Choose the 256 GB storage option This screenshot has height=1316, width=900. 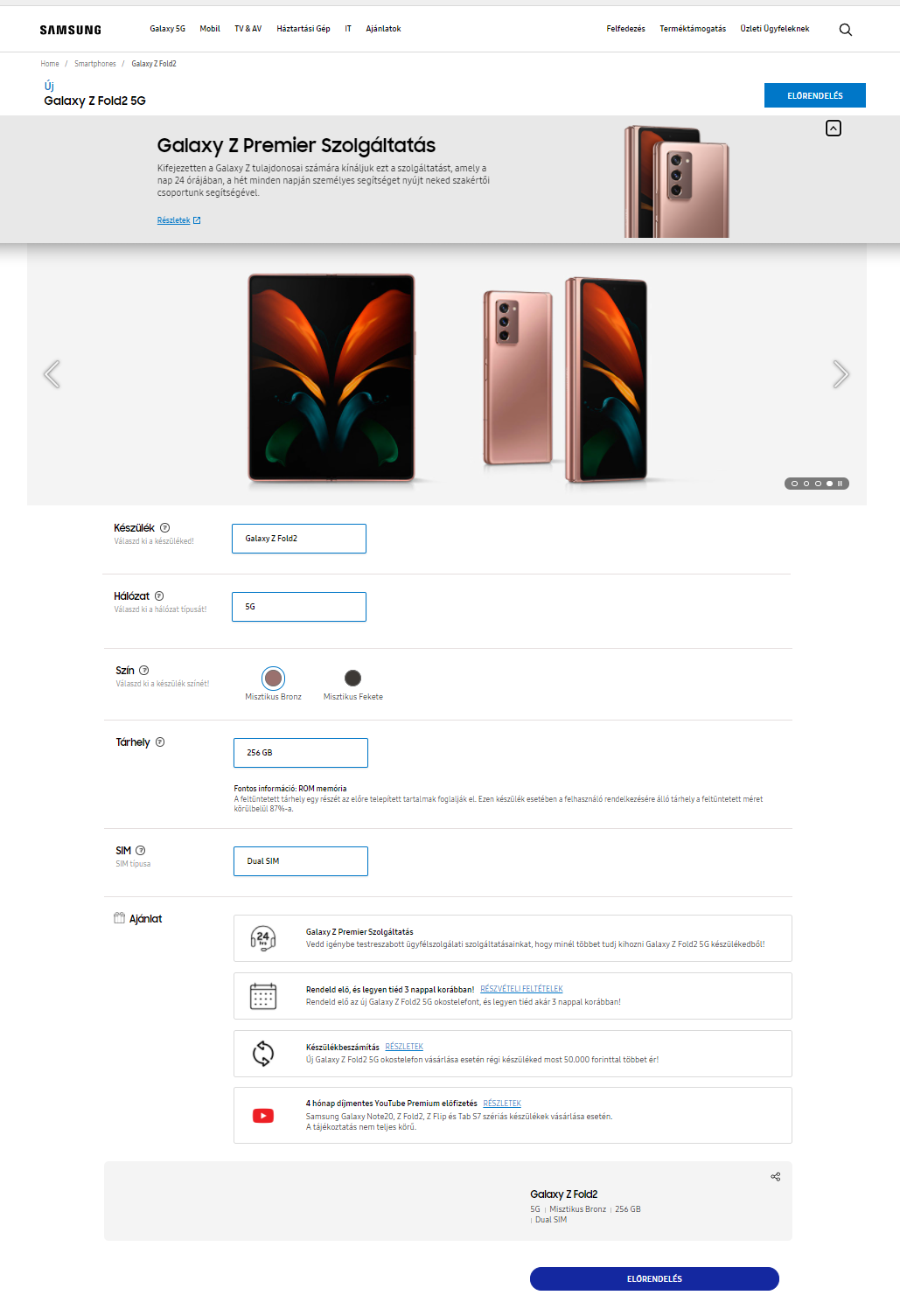[301, 753]
